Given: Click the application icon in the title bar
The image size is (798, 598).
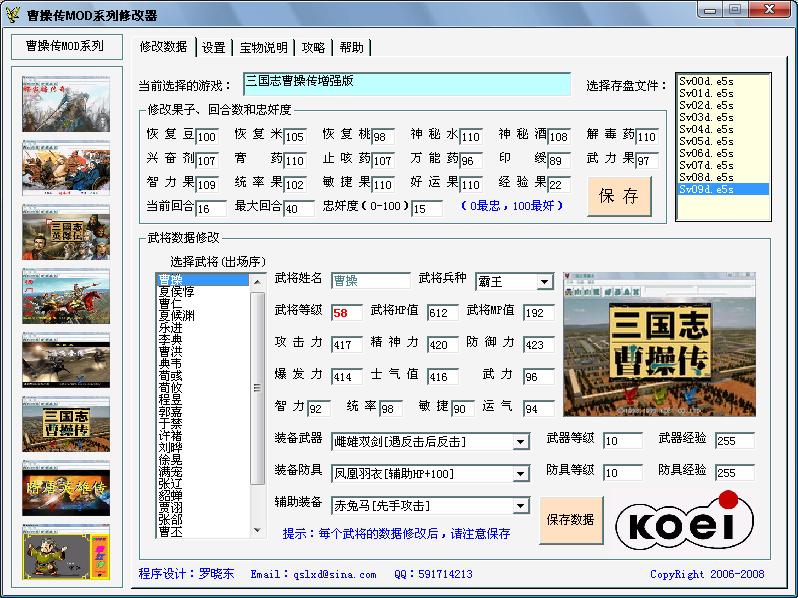Looking at the screenshot, I should pyautogui.click(x=13, y=10).
